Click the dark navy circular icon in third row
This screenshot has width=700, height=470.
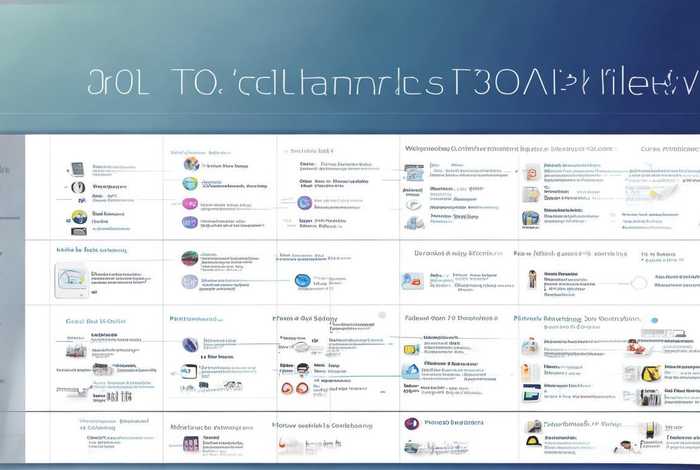(190, 345)
